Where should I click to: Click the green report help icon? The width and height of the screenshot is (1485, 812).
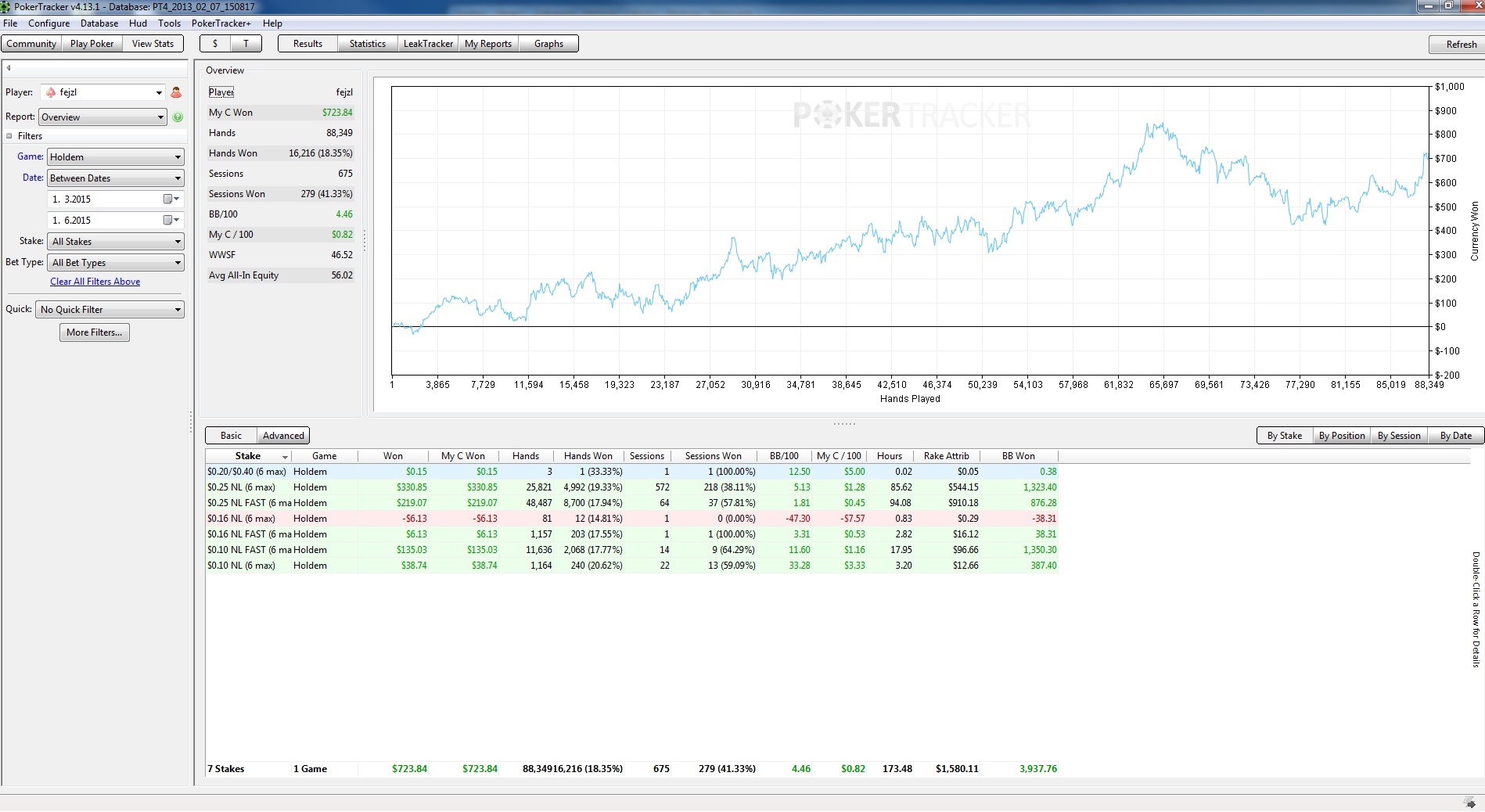(178, 117)
